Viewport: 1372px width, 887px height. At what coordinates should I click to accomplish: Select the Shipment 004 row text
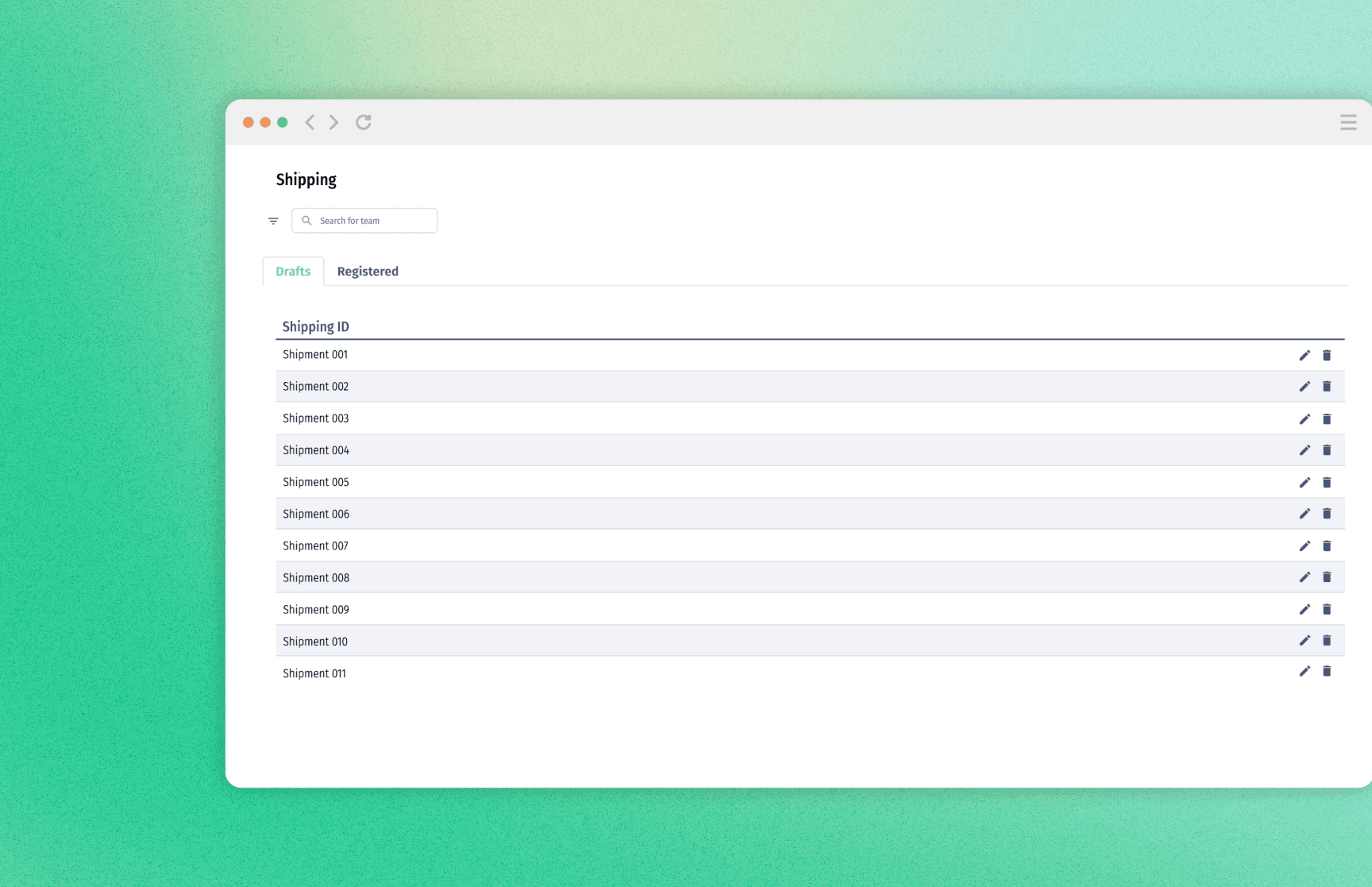(x=316, y=450)
